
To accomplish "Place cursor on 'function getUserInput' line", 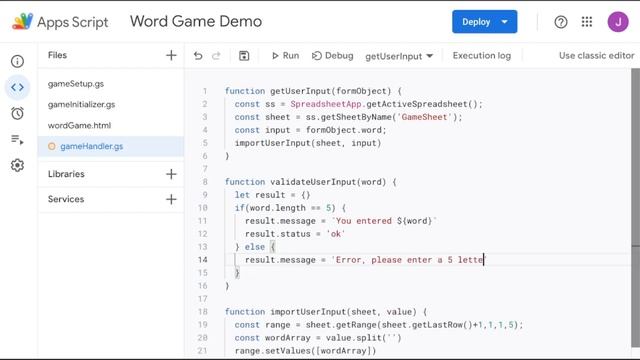I will [x=313, y=91].
